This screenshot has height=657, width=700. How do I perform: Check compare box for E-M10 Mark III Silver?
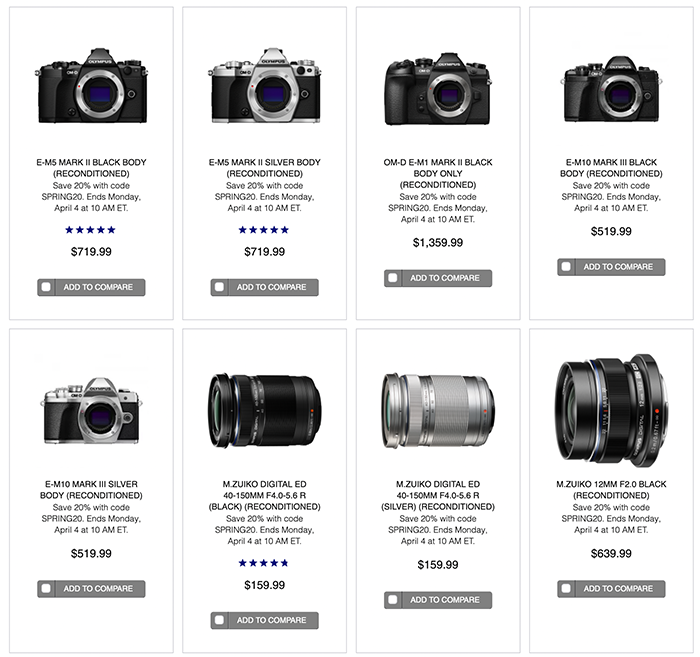click(47, 589)
